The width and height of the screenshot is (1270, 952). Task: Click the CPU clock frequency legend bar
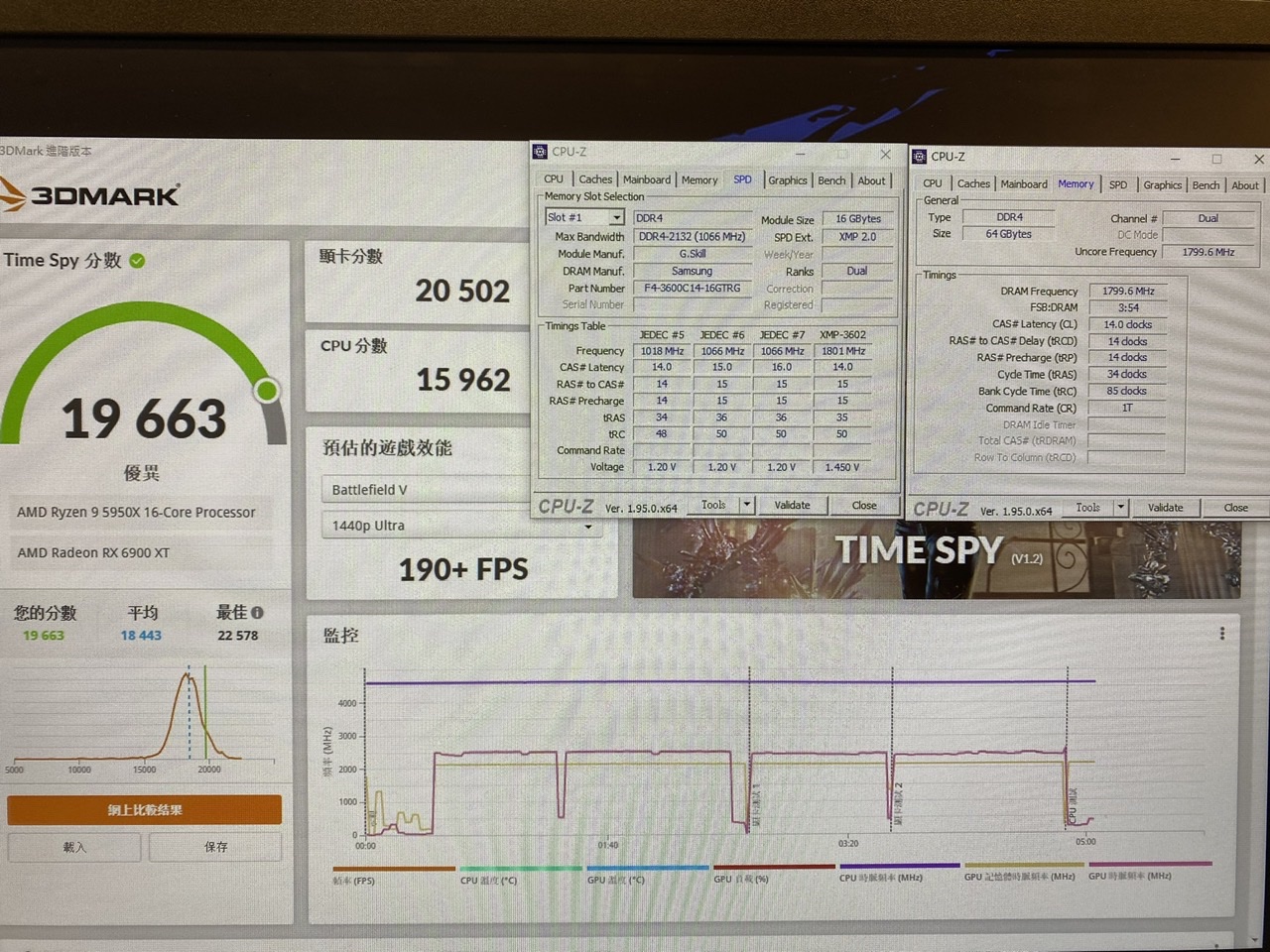(900, 865)
